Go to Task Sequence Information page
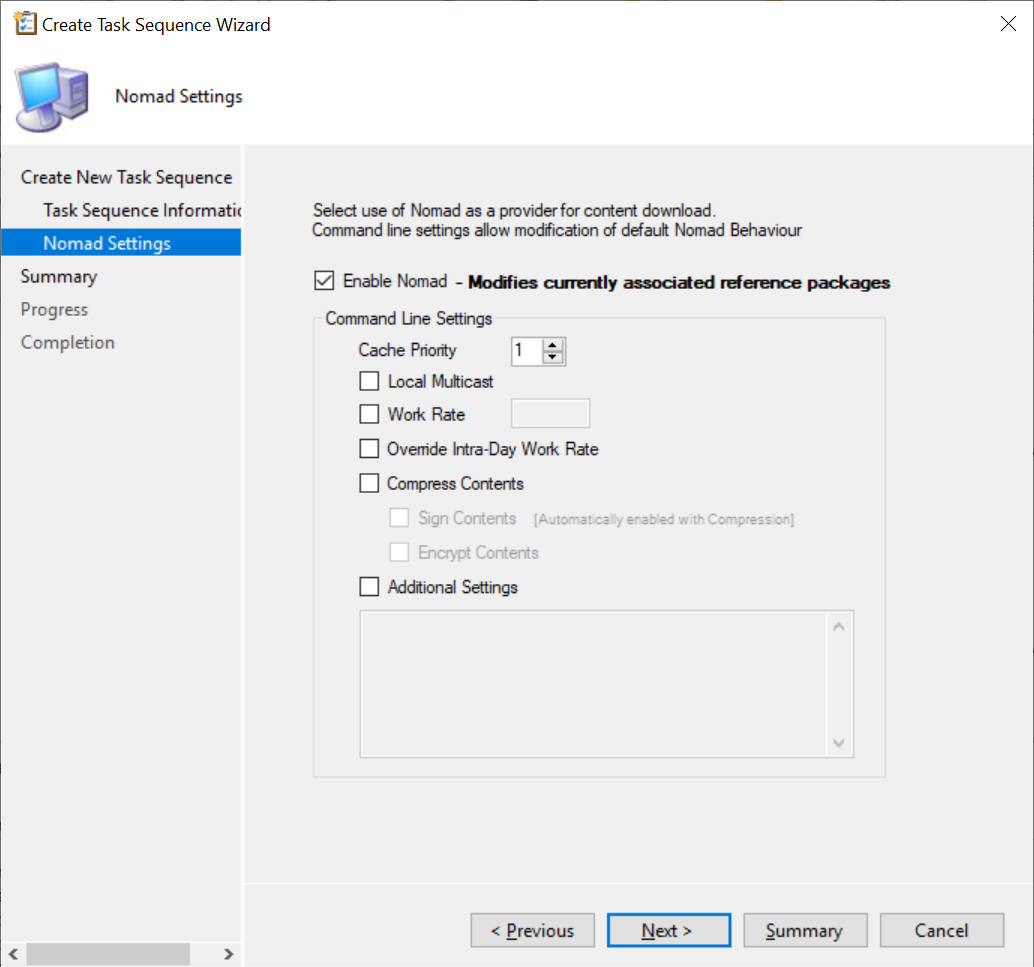This screenshot has height=967, width=1034. [x=141, y=210]
